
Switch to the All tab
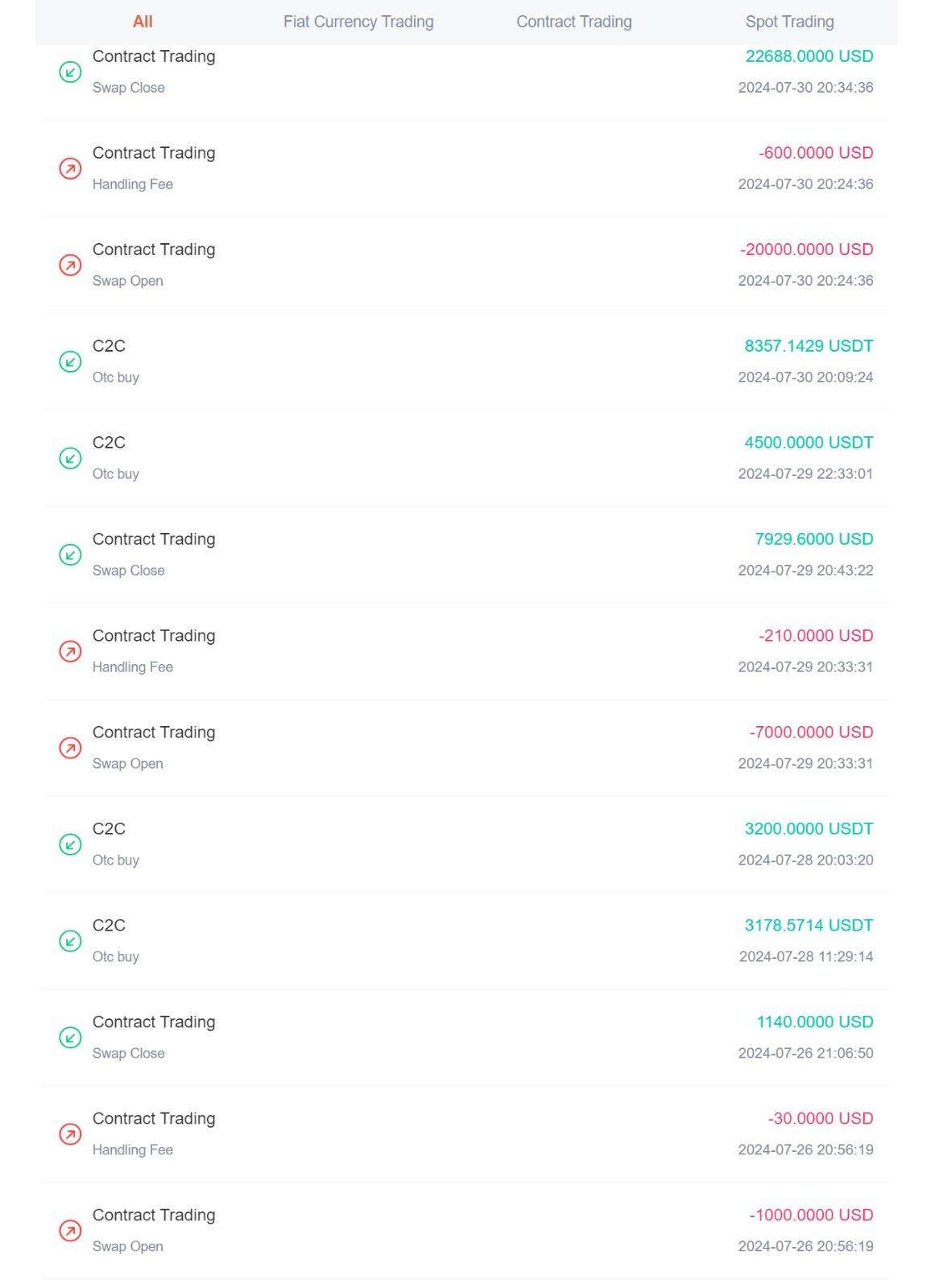[x=143, y=22]
